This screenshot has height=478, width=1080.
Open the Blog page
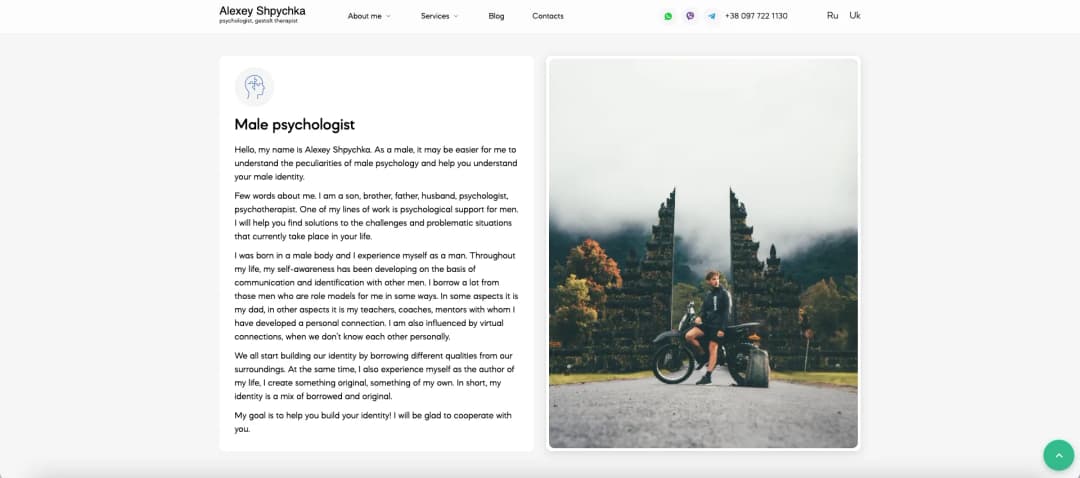496,16
